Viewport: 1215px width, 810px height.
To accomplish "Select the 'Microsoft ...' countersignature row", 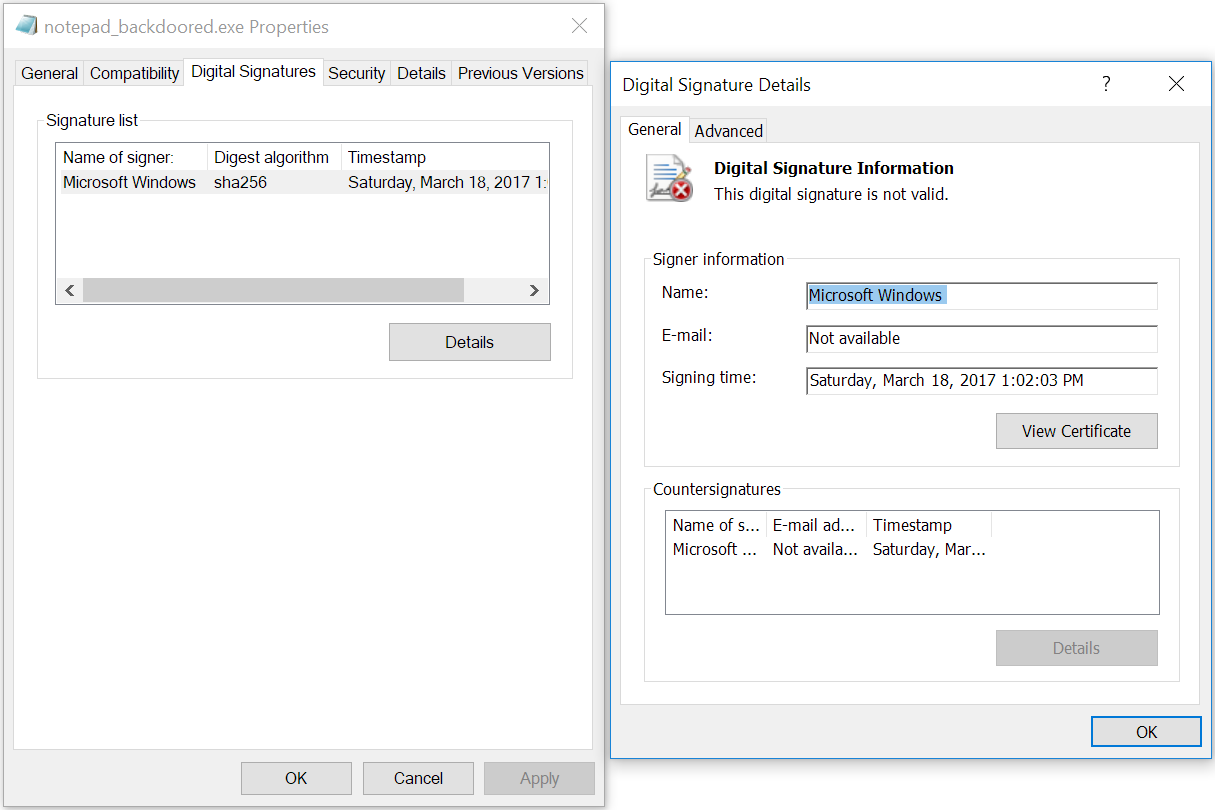I will (x=829, y=549).
